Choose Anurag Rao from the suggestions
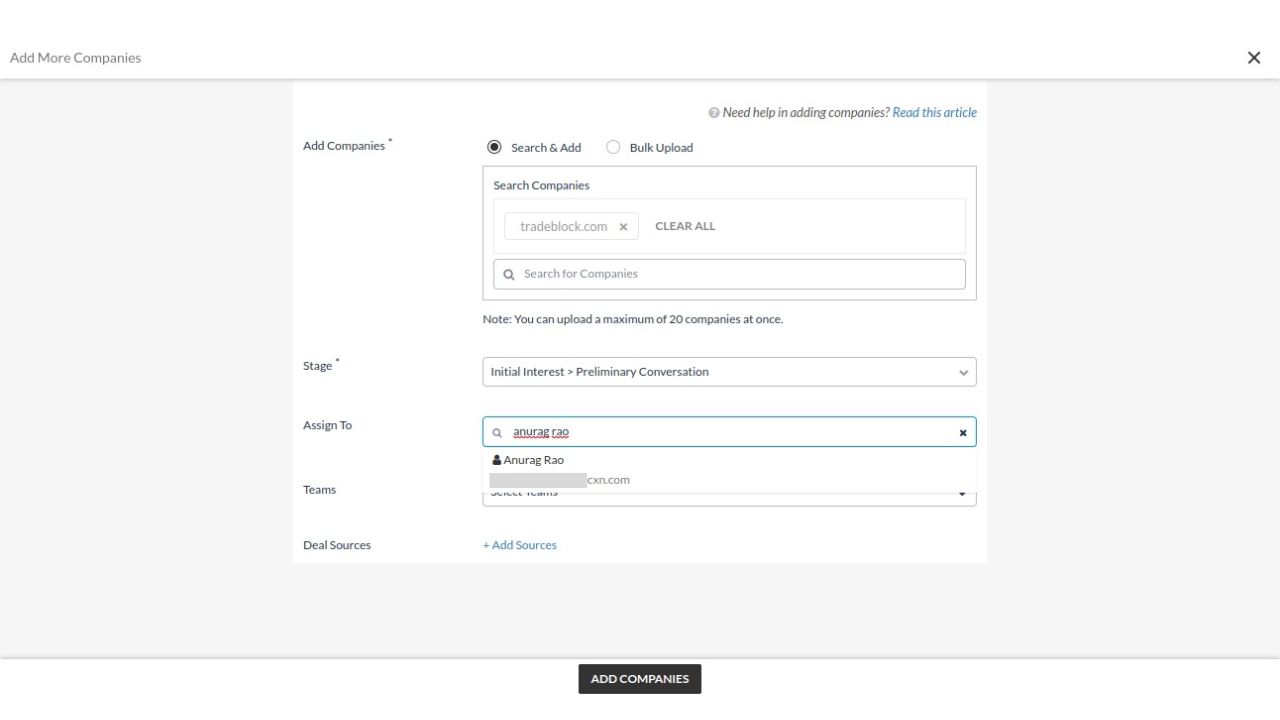This screenshot has width=1280, height=720. tap(534, 460)
